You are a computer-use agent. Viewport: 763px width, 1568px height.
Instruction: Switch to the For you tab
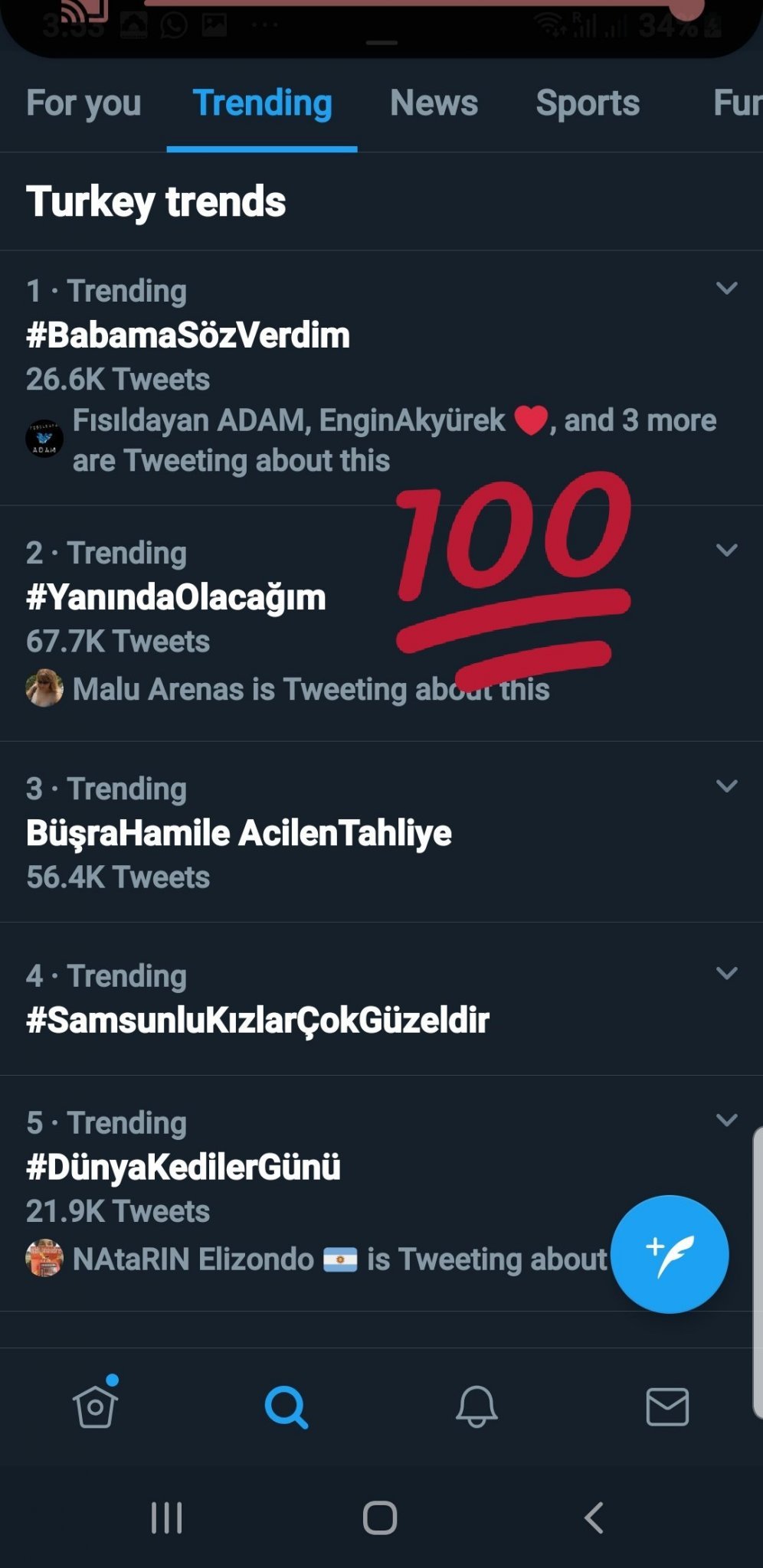(84, 103)
